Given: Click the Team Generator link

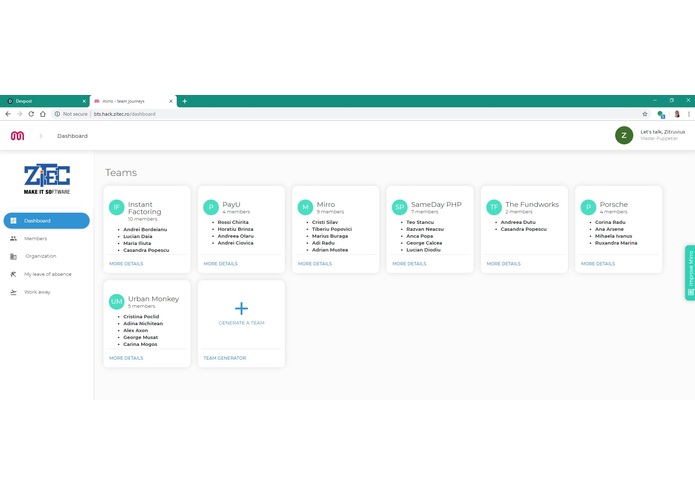Looking at the screenshot, I should tap(225, 358).
